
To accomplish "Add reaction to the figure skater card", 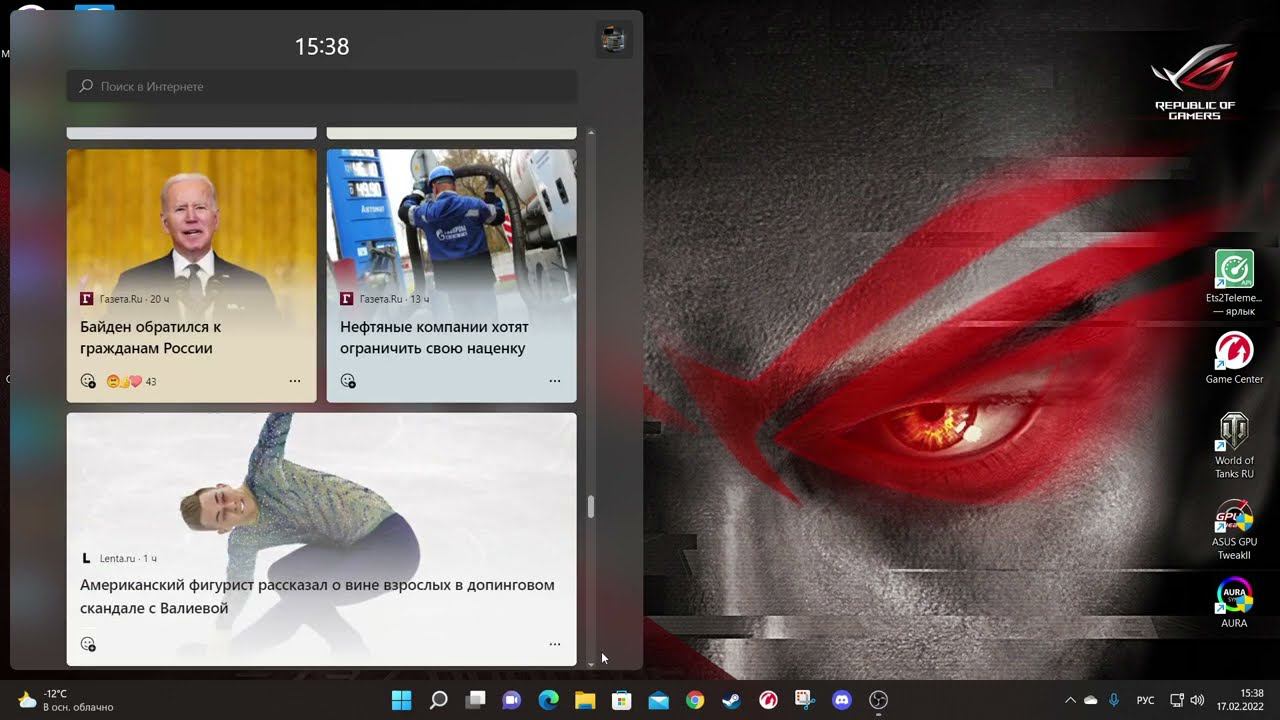I will coord(88,645).
